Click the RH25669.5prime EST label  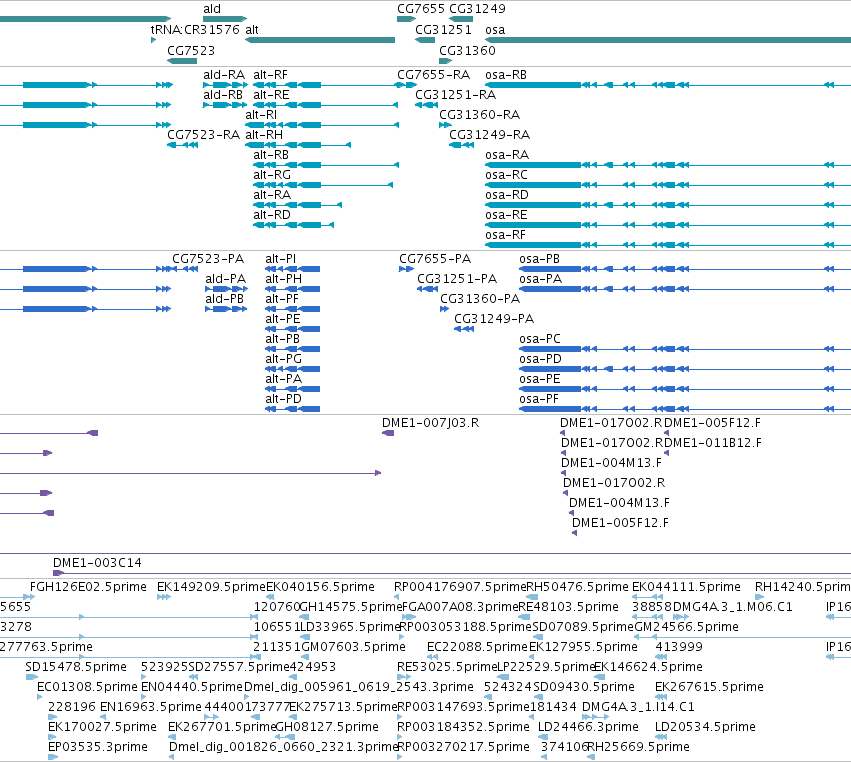tap(638, 747)
